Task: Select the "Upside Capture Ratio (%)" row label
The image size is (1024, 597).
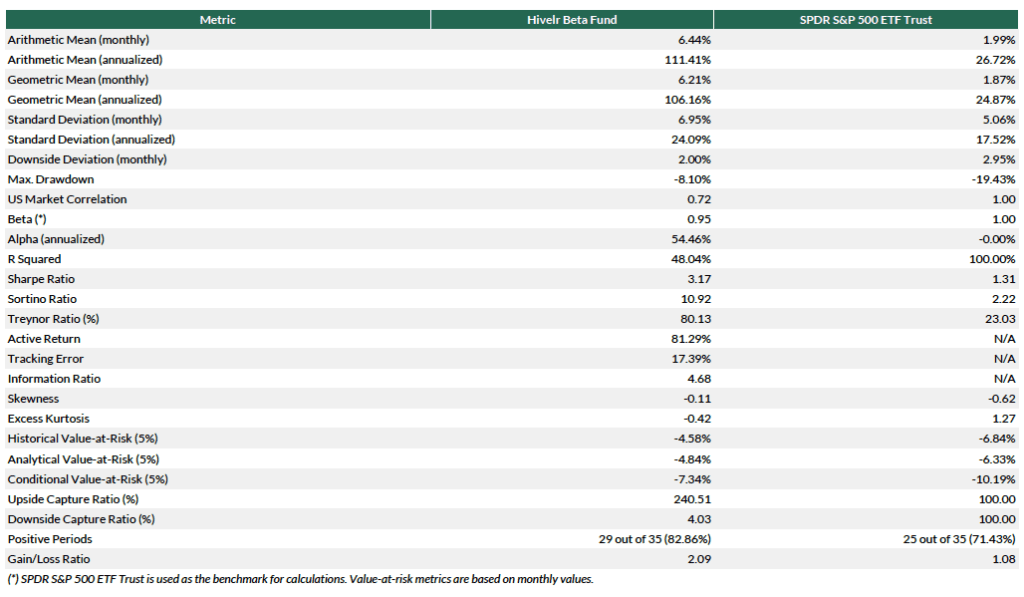Action: point(72,499)
